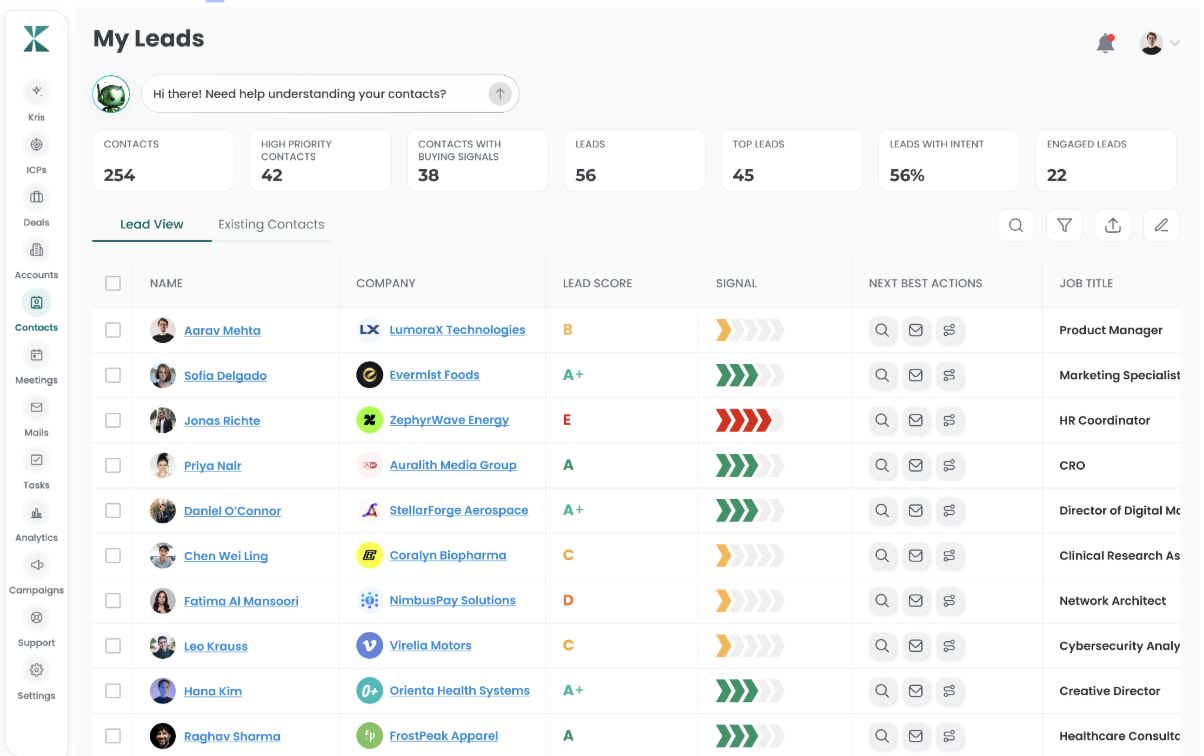
Task: Toggle the select-all header checkbox
Action: (113, 283)
